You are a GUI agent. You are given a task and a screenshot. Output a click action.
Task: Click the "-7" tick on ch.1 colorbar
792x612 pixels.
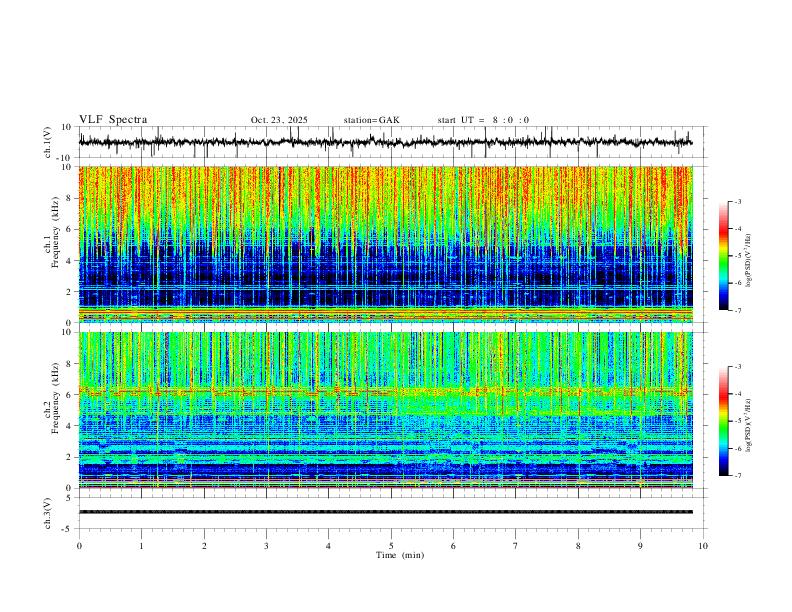[738, 310]
